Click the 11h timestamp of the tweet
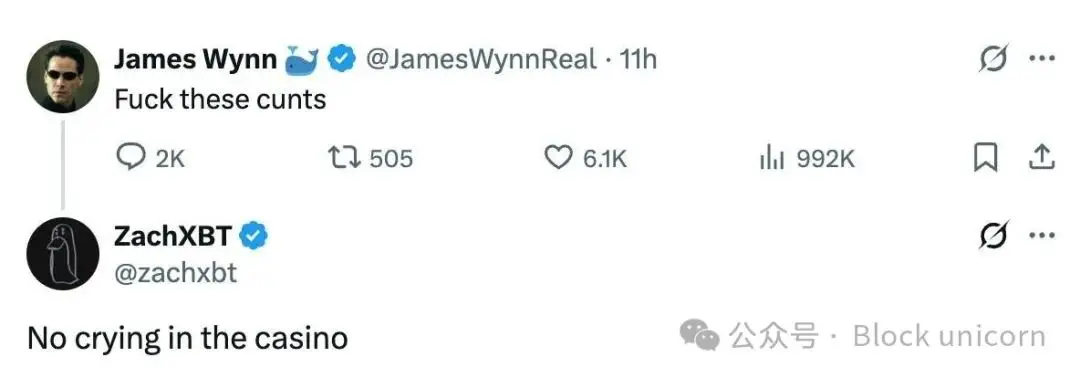 638,60
